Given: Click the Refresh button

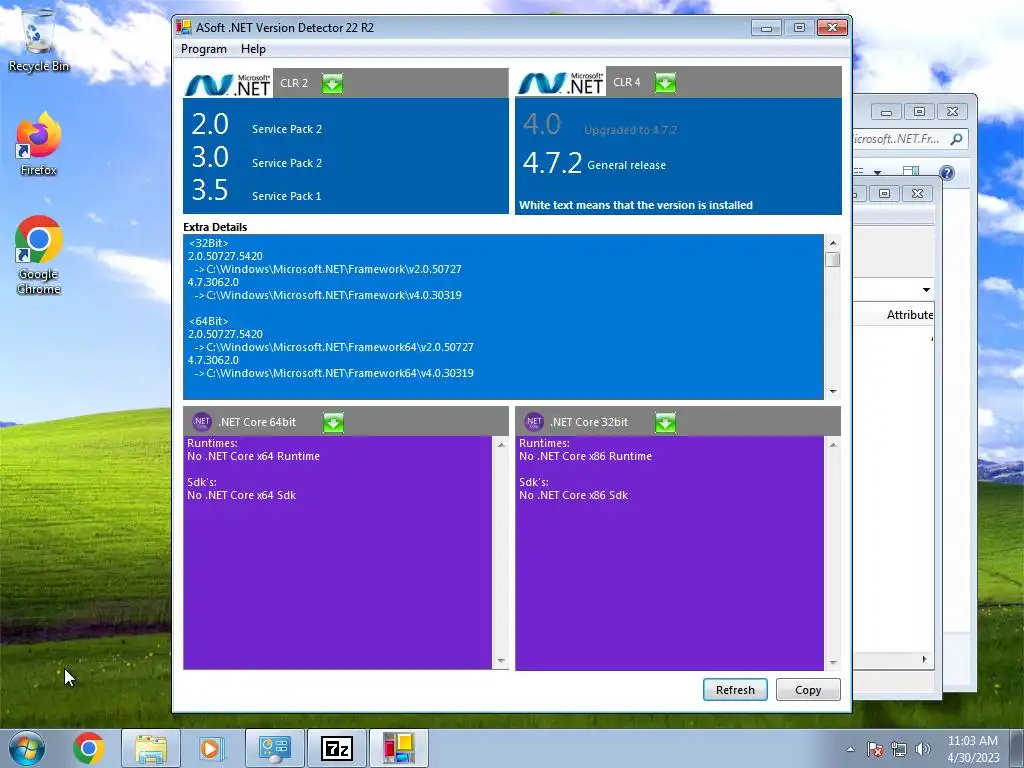Looking at the screenshot, I should point(735,690).
